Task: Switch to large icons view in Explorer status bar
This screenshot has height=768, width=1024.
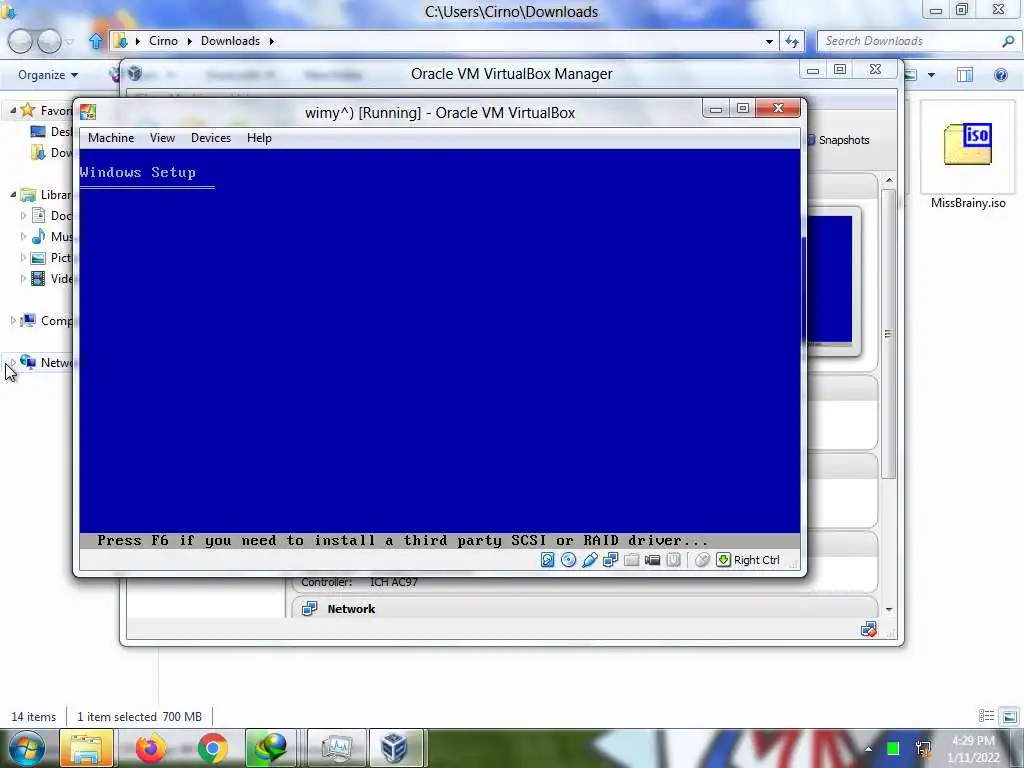Action: pyautogui.click(x=1010, y=716)
